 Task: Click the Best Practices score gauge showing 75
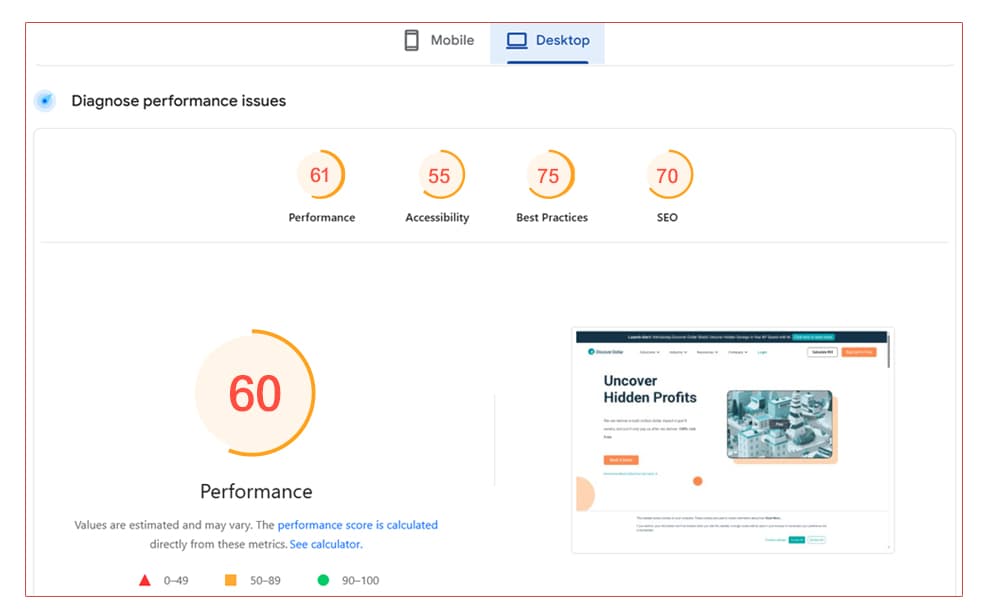(551, 175)
